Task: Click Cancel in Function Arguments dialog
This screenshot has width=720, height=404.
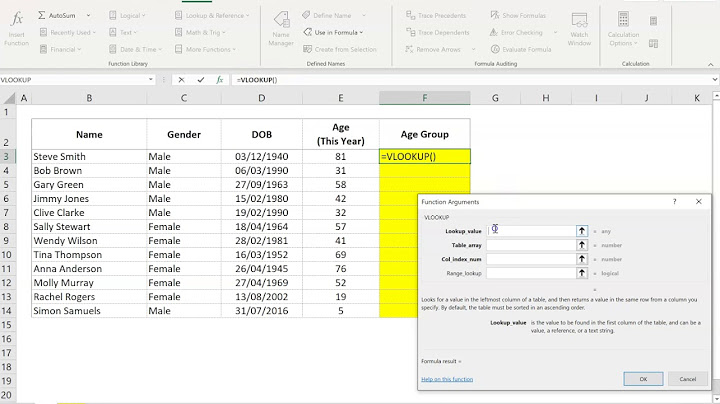Action: (x=688, y=379)
